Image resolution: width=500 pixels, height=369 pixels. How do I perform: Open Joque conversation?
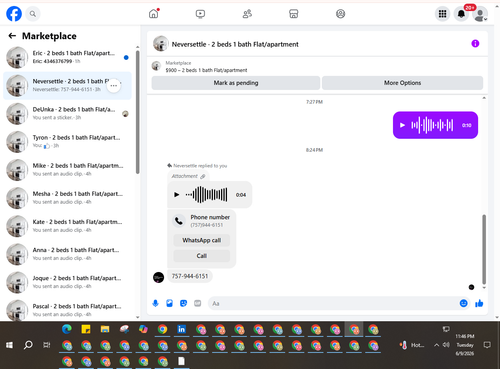click(x=67, y=282)
